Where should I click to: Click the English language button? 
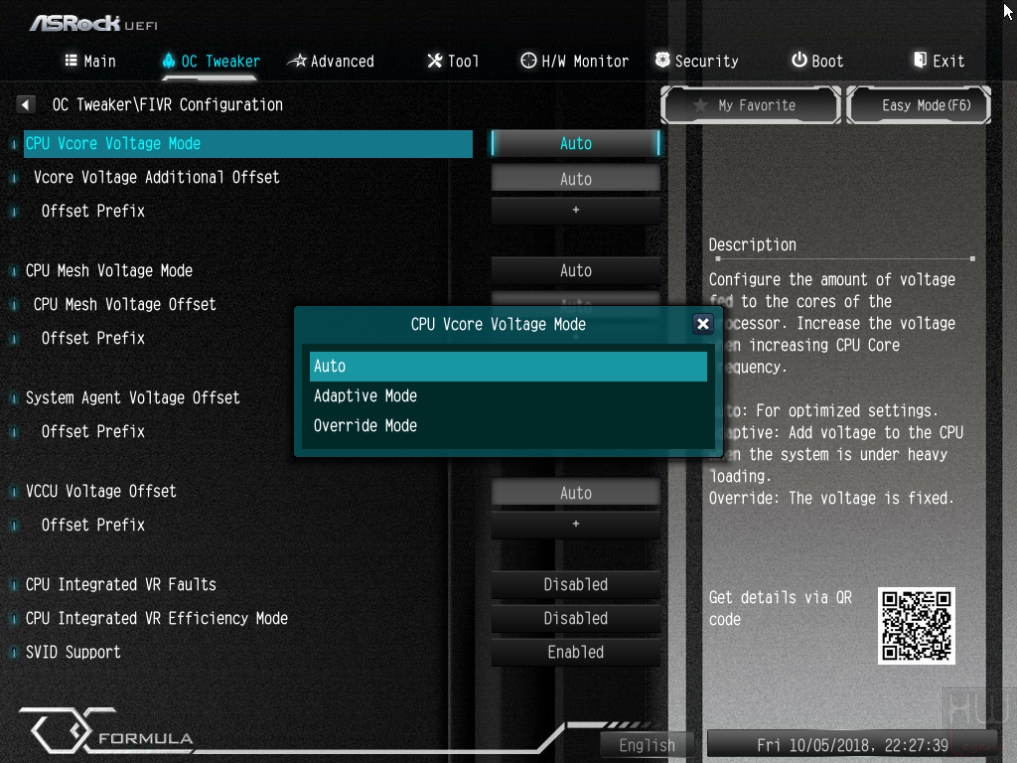(x=646, y=745)
